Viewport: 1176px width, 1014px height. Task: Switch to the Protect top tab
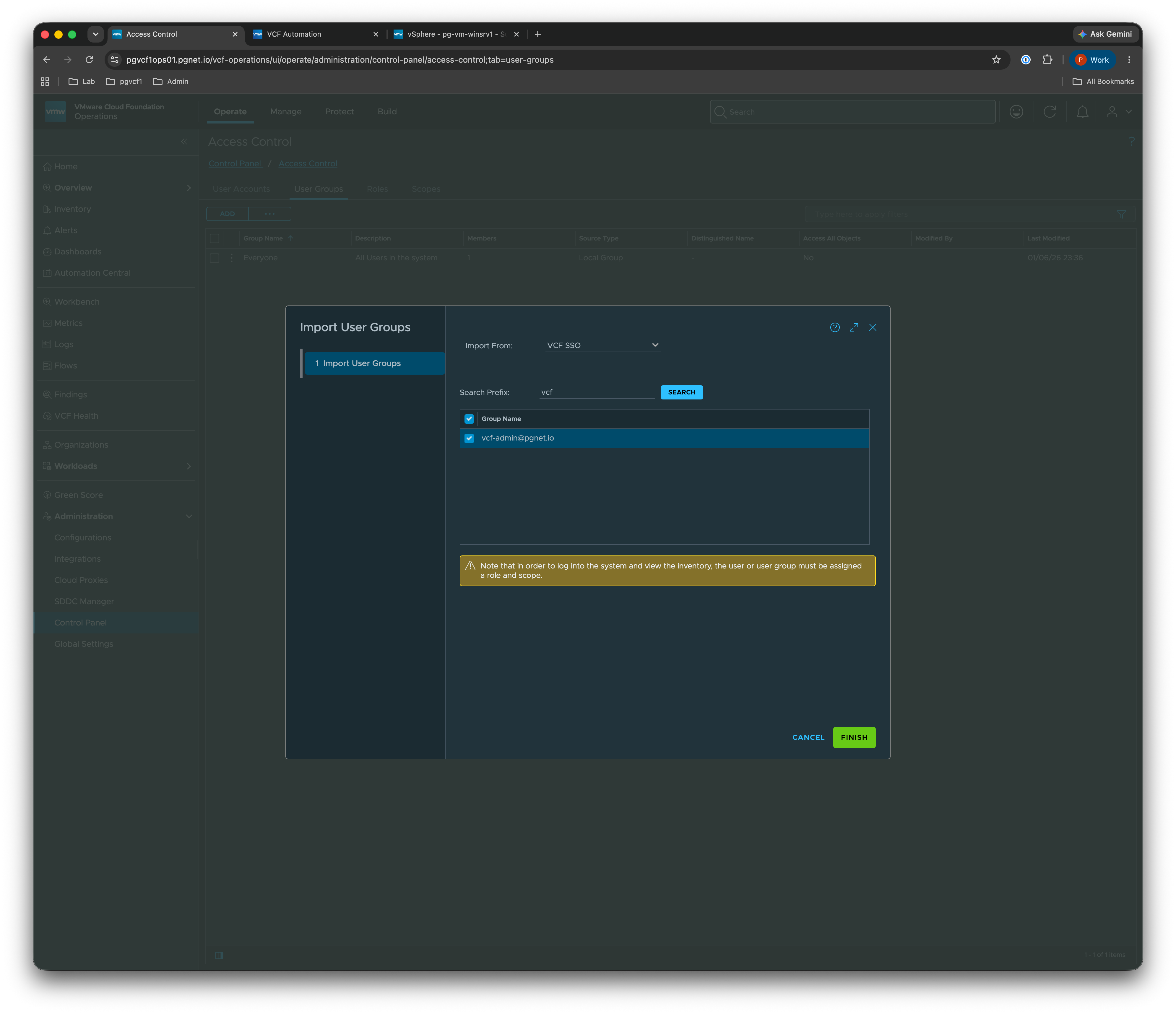point(340,112)
